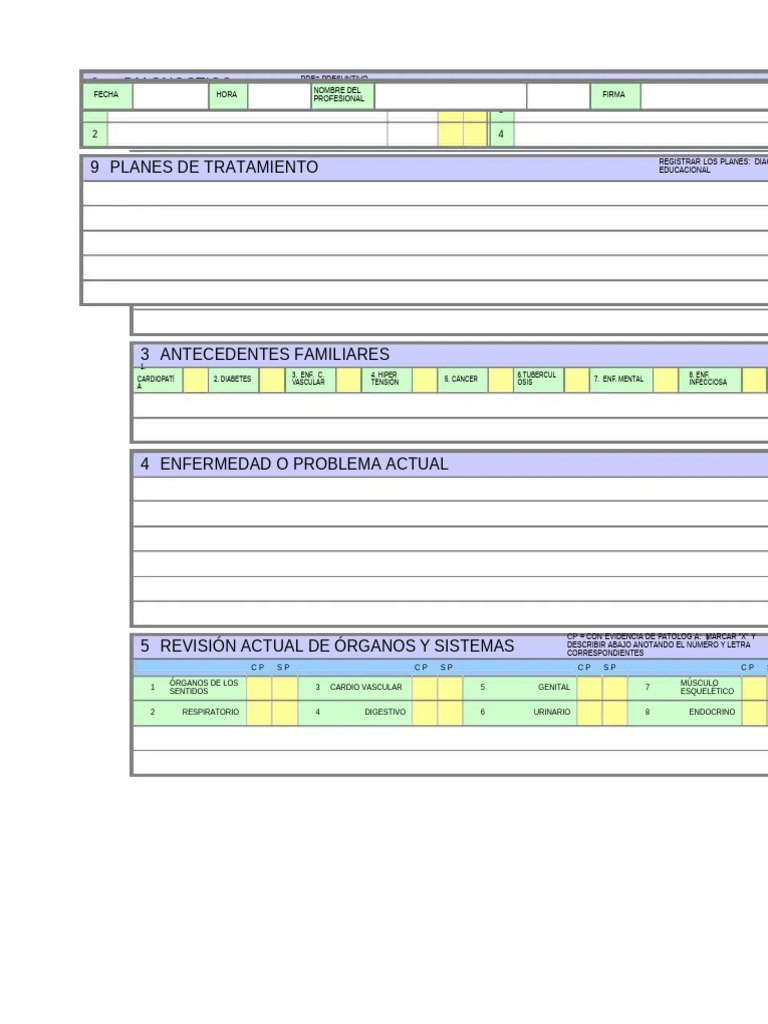Click the 3 Antecedentes Familiares heading

click(x=264, y=354)
